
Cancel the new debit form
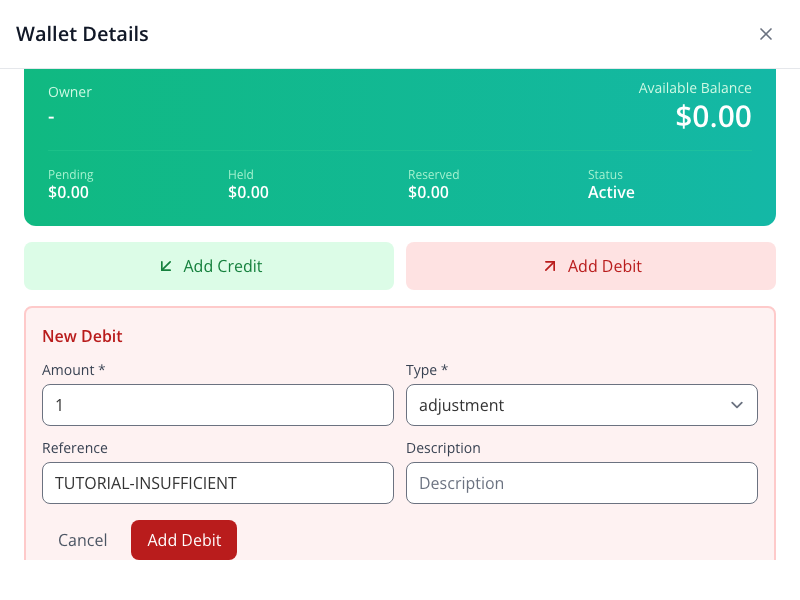83,540
